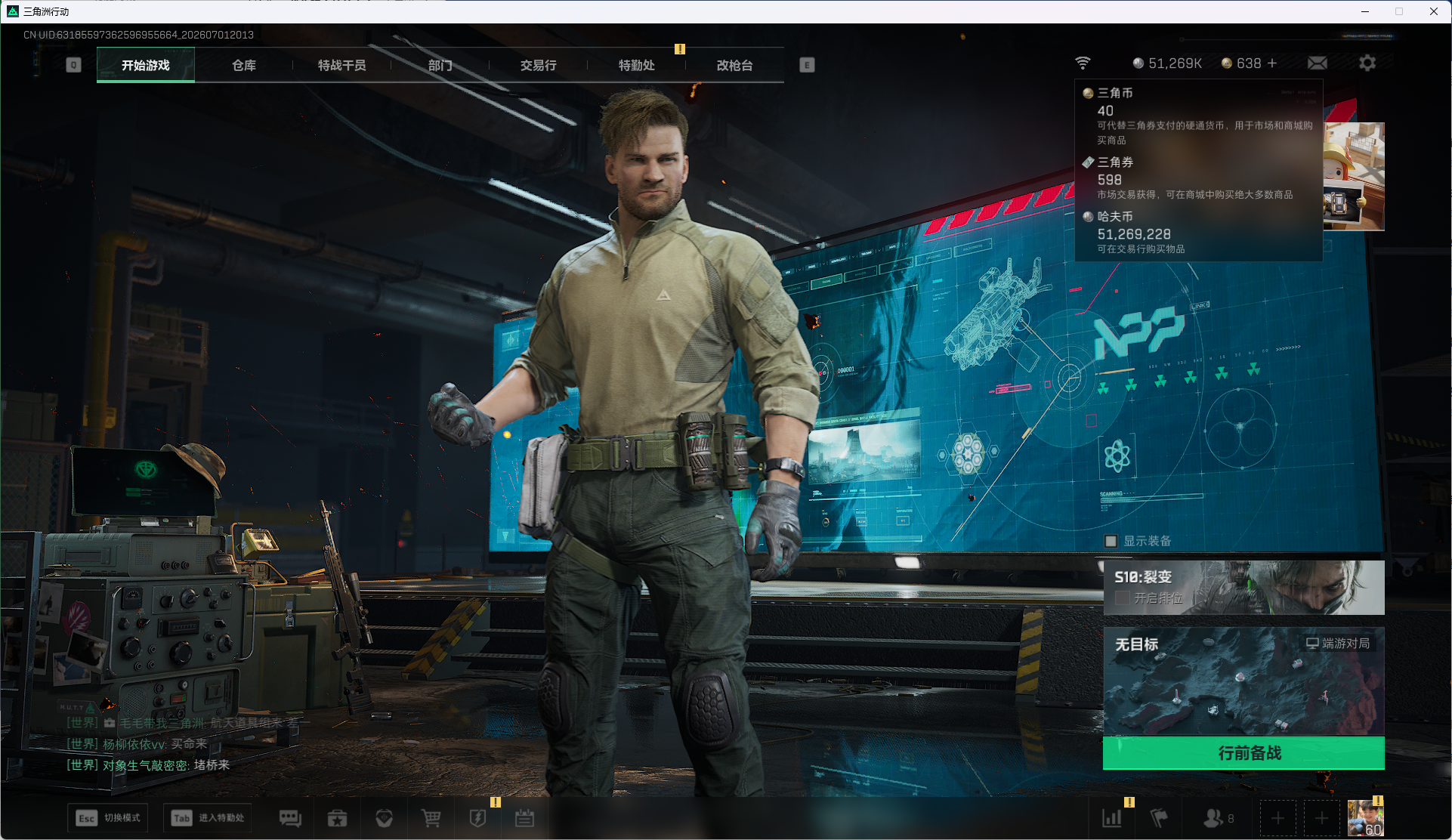Switch to the 仓库 tab

[x=243, y=65]
